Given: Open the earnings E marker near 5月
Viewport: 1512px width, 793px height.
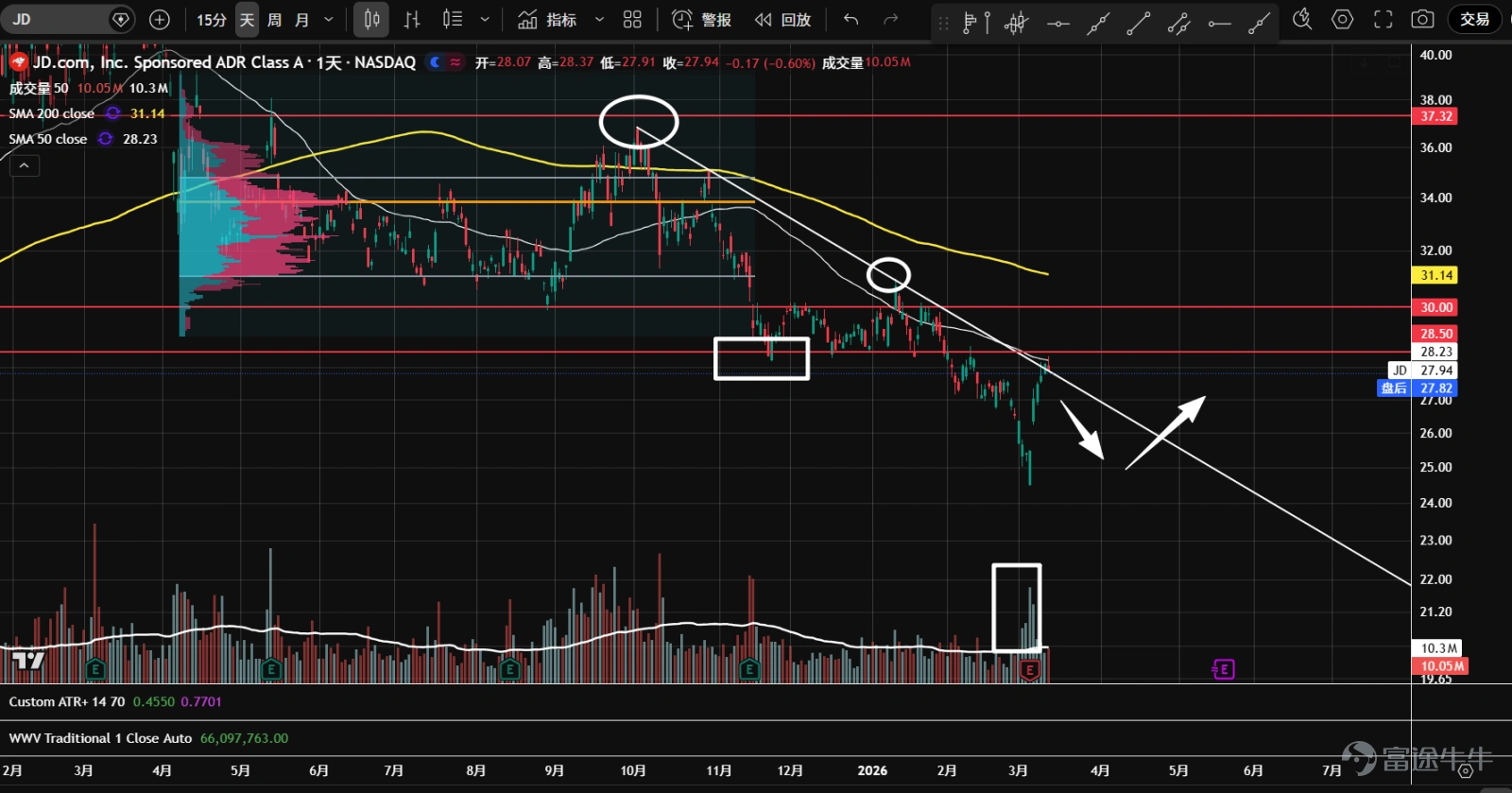Looking at the screenshot, I should coord(271,669).
